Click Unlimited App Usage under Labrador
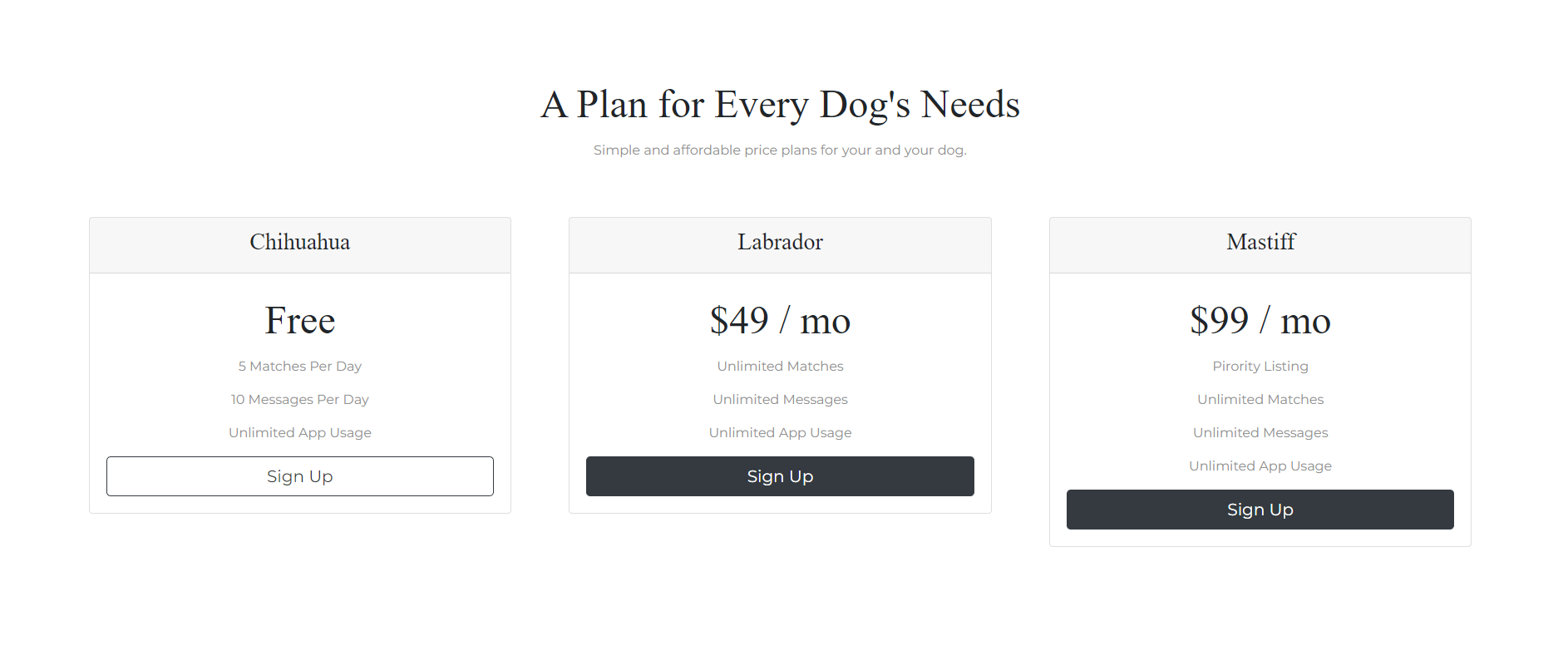The width and height of the screenshot is (1568, 665). [779, 432]
